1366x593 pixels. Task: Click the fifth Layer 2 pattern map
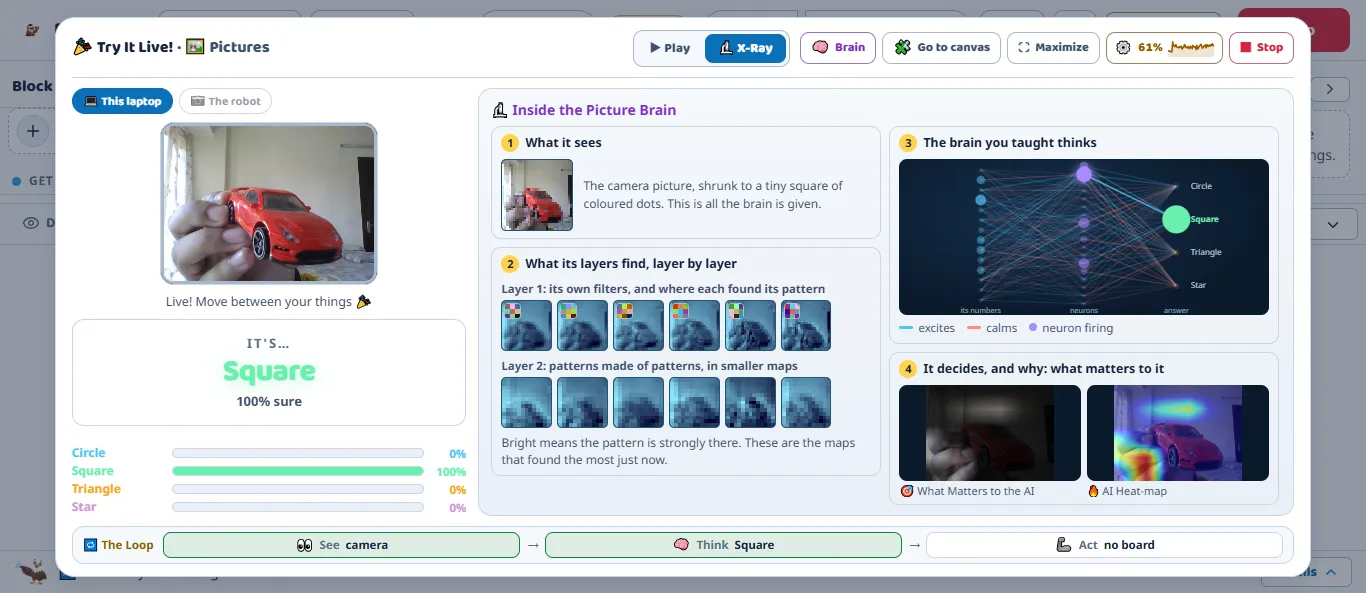(x=750, y=402)
